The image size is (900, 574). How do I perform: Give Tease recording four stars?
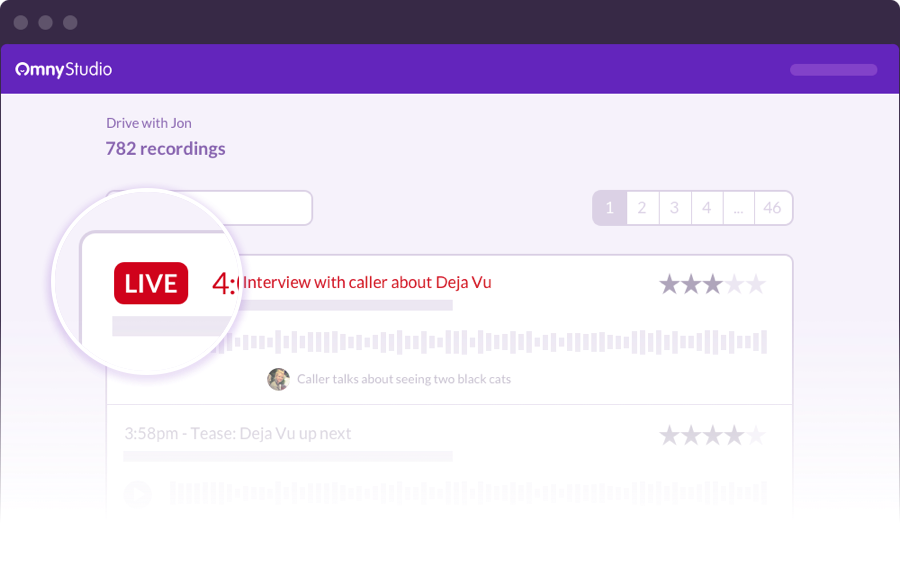tap(734, 436)
